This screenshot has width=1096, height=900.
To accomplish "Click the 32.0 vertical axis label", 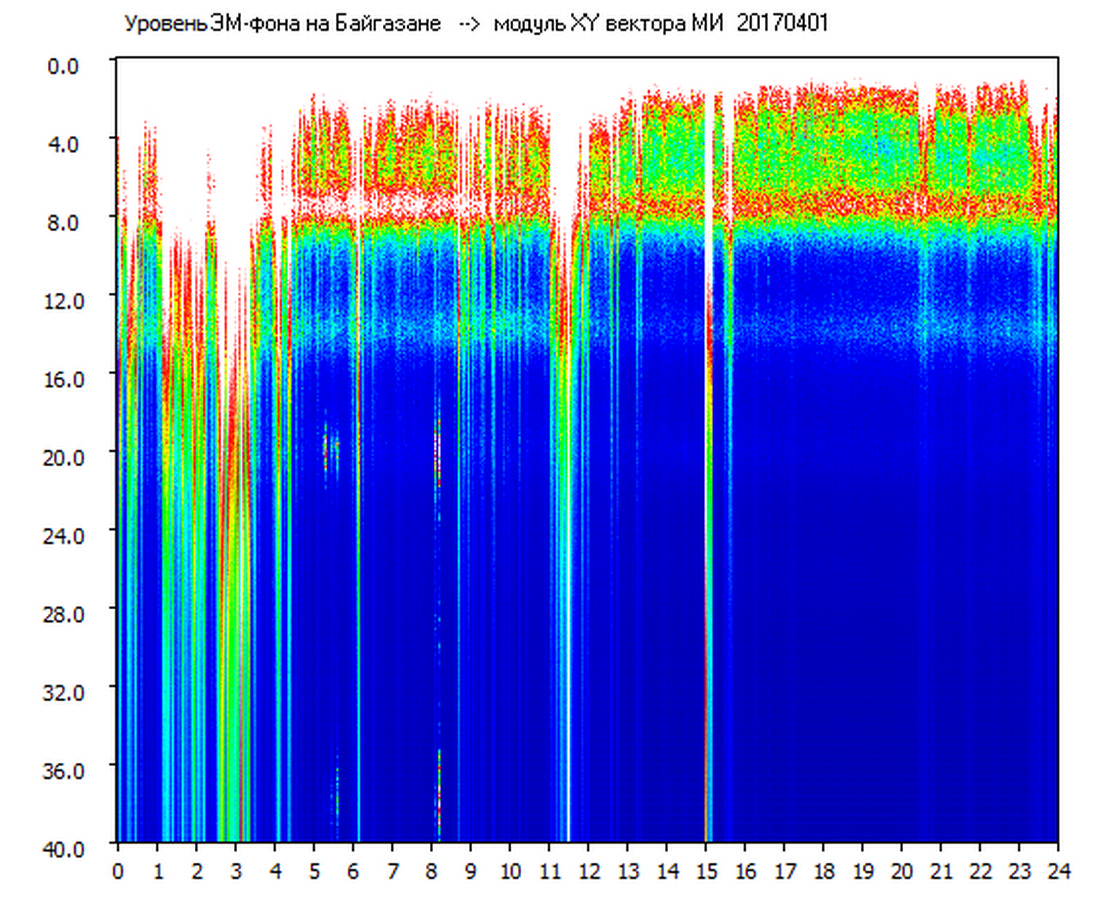I will [77, 691].
